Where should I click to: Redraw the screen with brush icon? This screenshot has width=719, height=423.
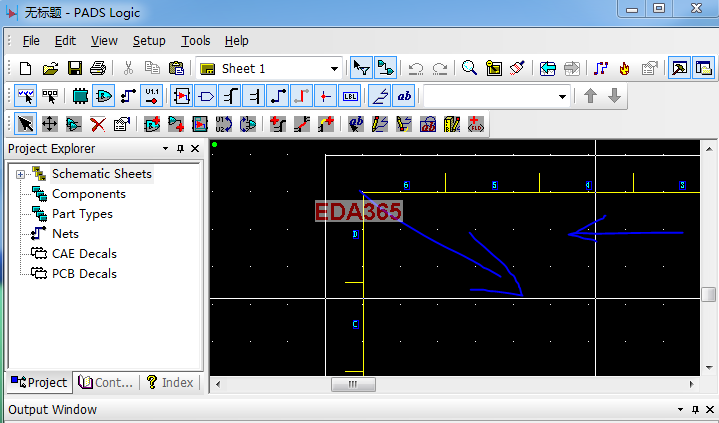point(517,69)
